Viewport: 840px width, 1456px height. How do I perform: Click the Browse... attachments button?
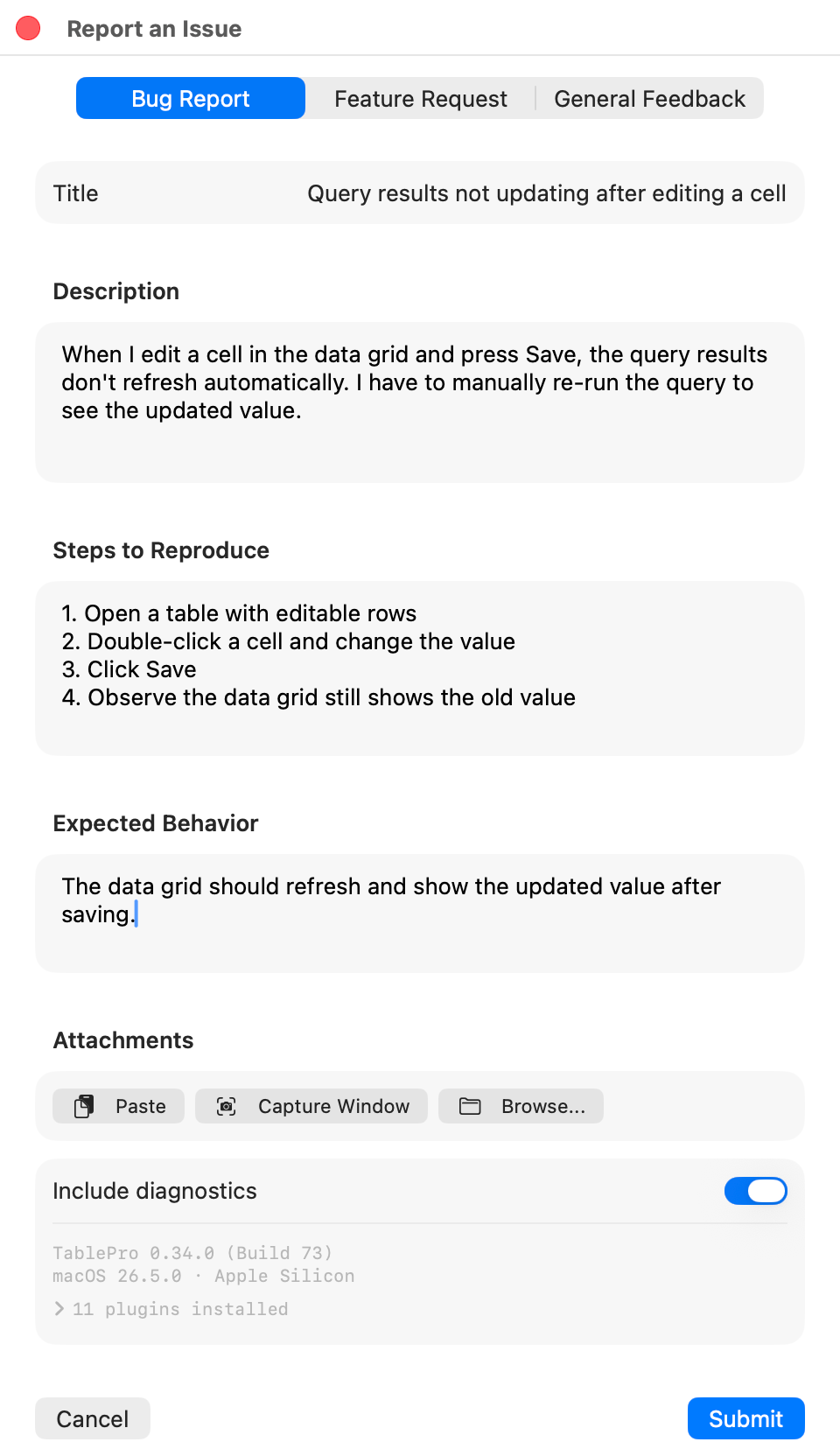(521, 1106)
